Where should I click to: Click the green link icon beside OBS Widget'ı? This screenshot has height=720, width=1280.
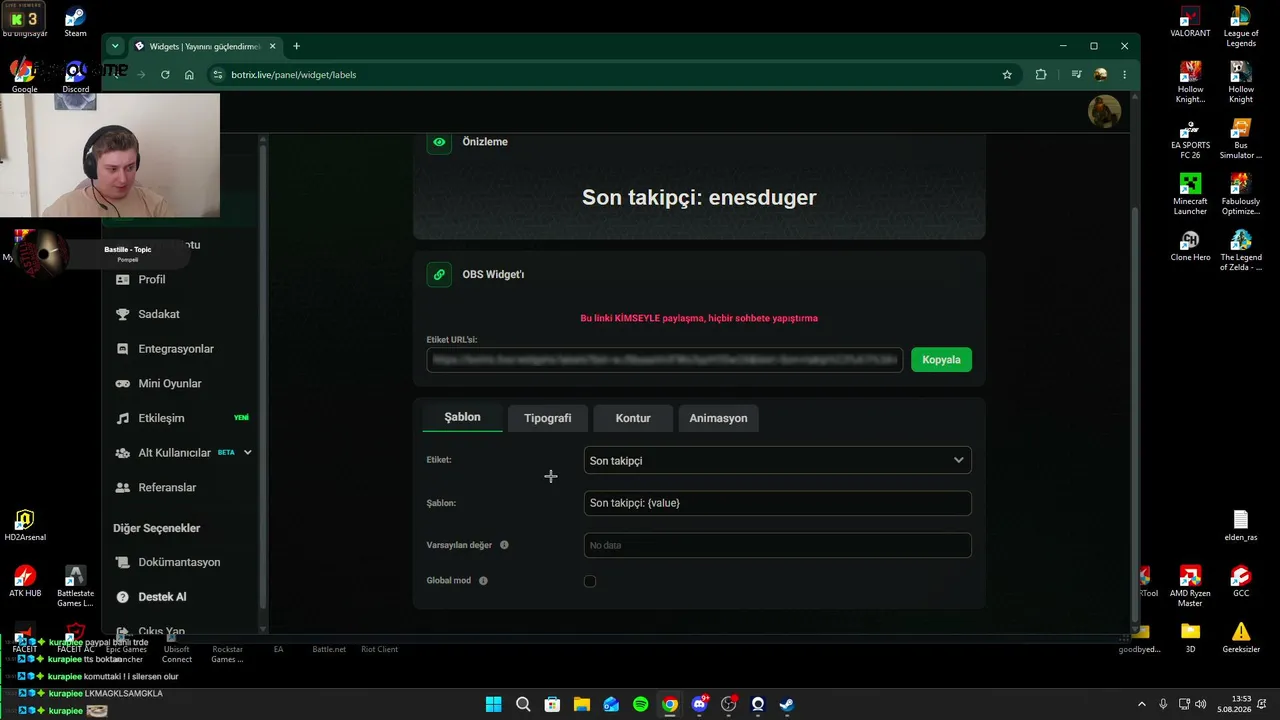pyautogui.click(x=439, y=274)
